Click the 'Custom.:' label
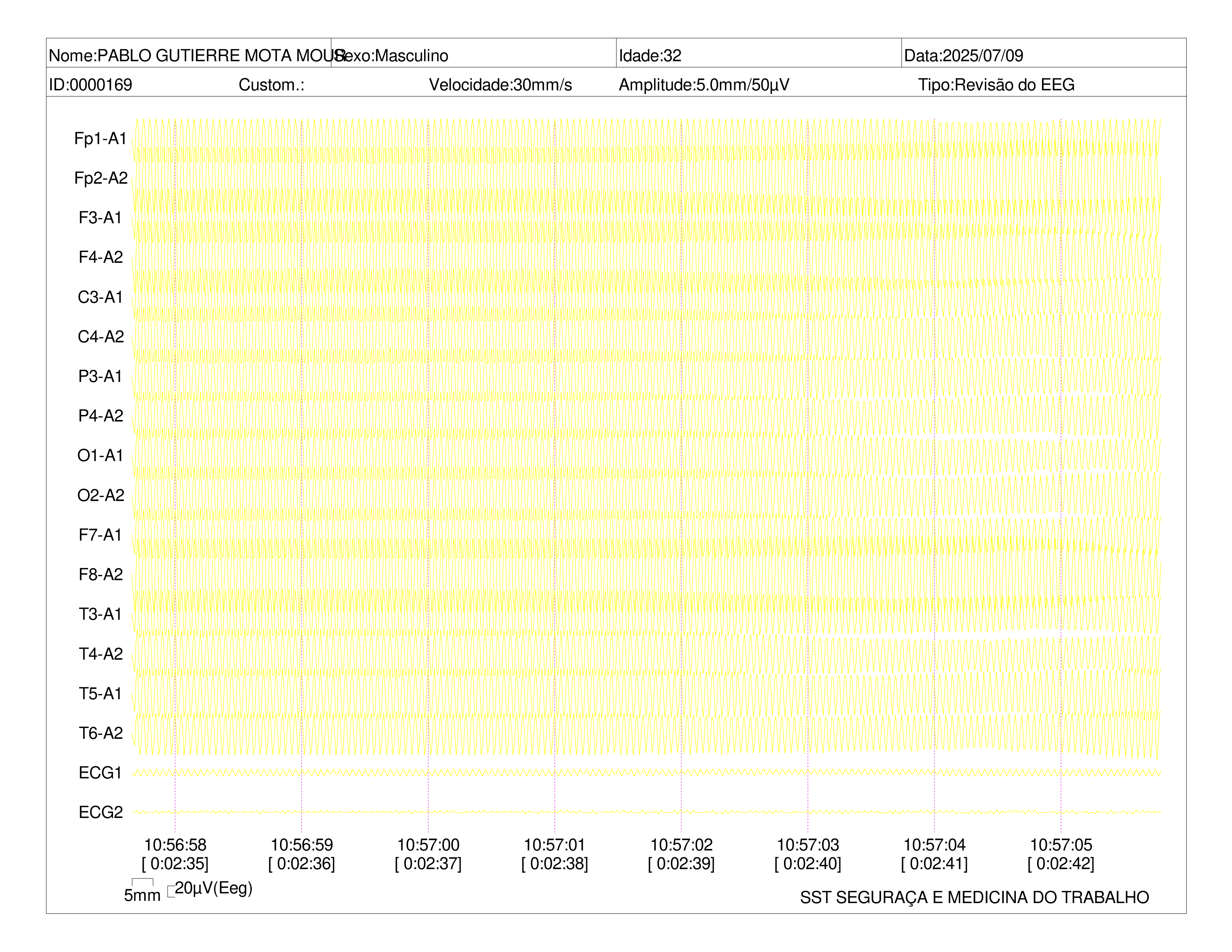This screenshot has height=952, width=1232. [271, 85]
